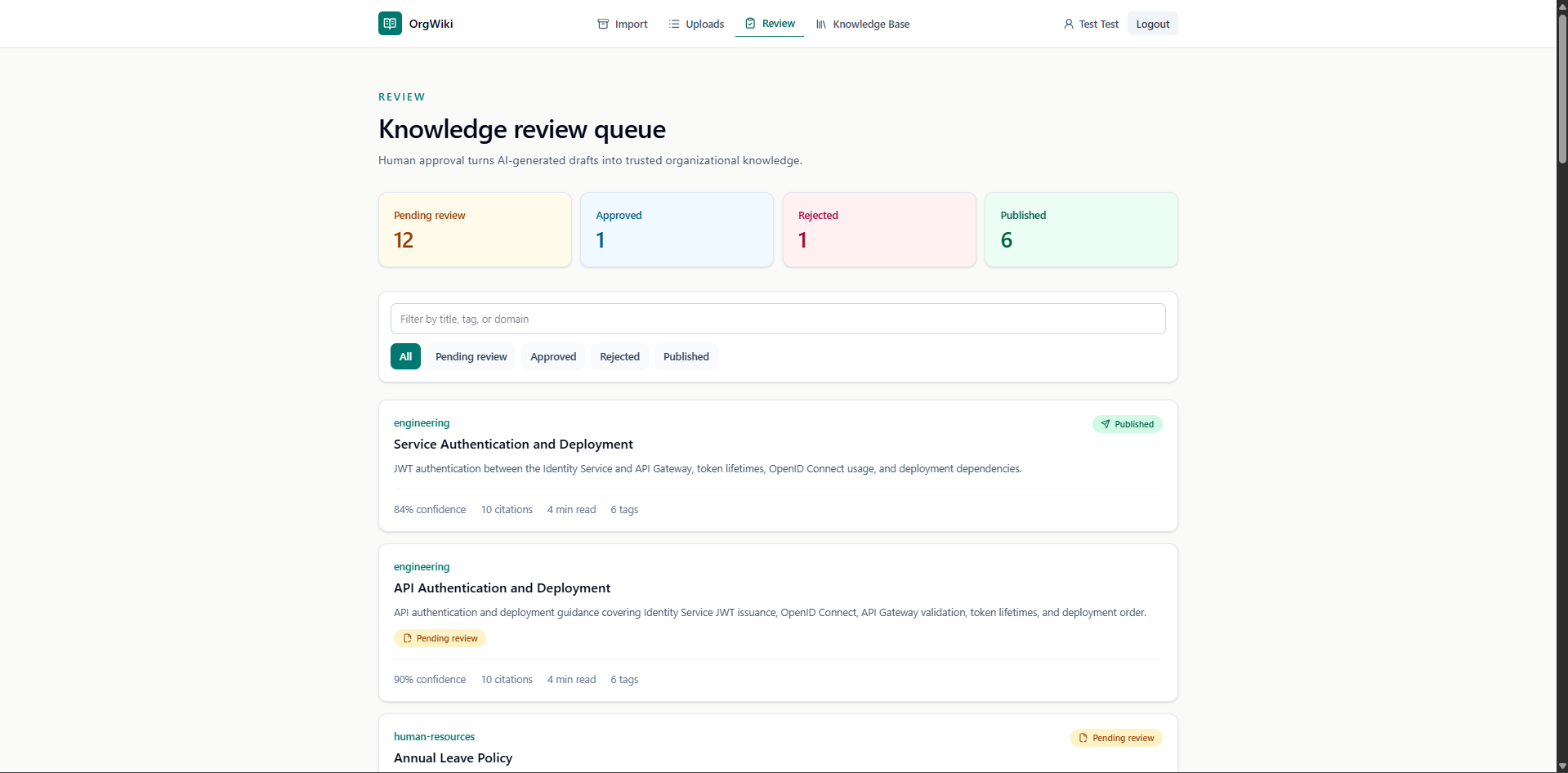The width and height of the screenshot is (1568, 773).
Task: Click the JWT authentication summary text
Action: (x=708, y=468)
